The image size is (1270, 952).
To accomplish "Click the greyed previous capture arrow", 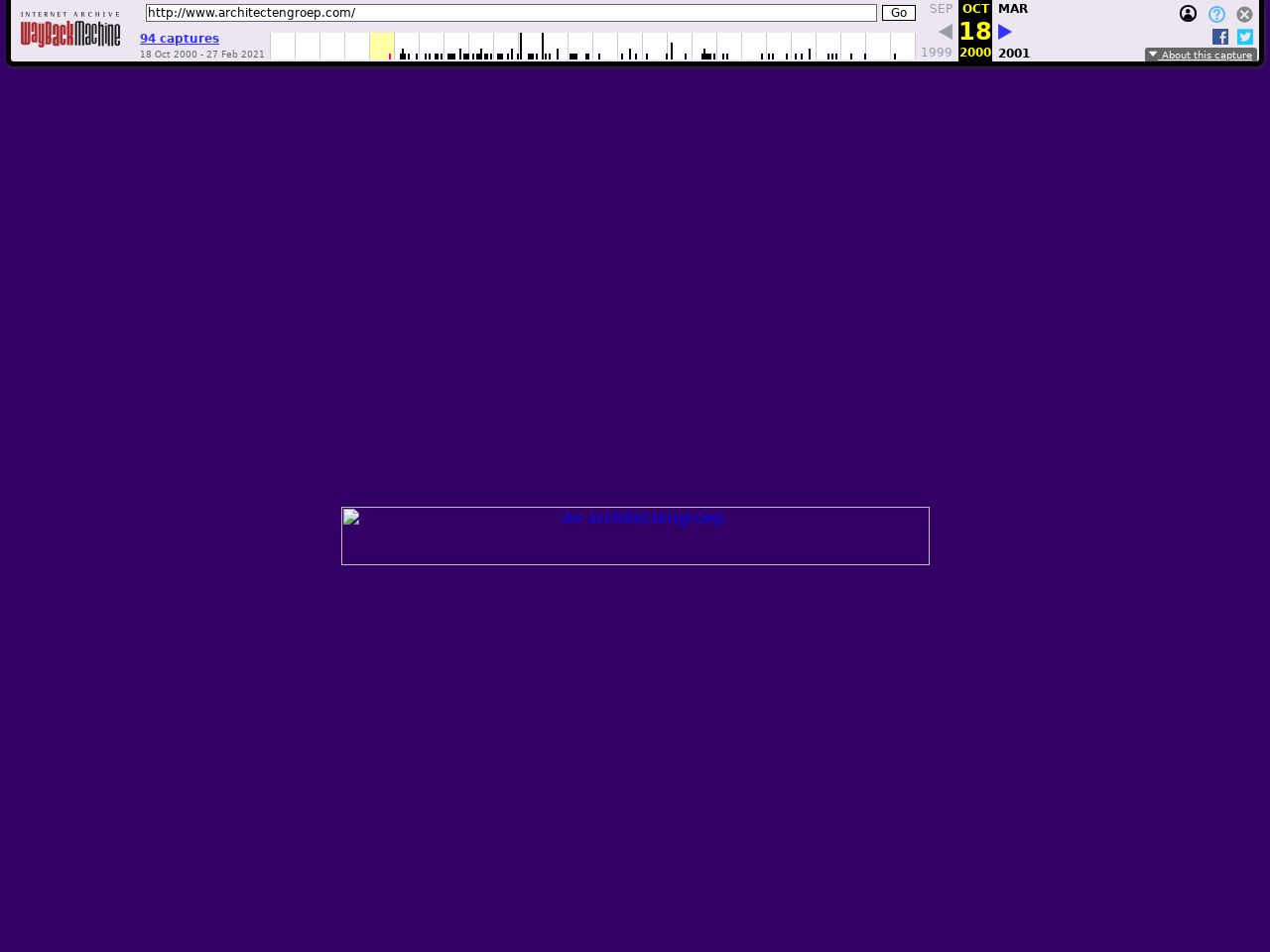I will click(x=945, y=32).
